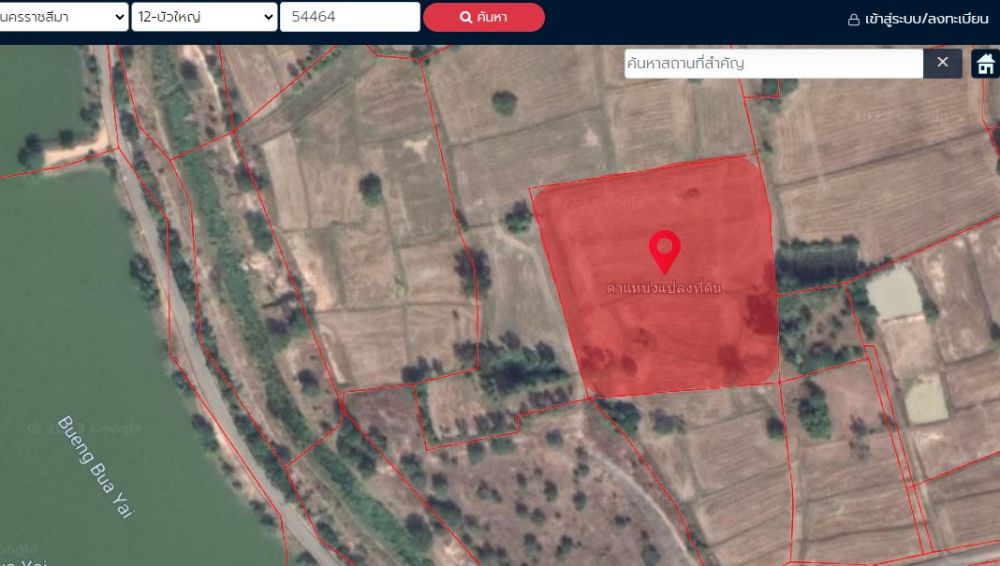Expand the 12-บัวใหญ่ district dropdown

click(x=204, y=17)
